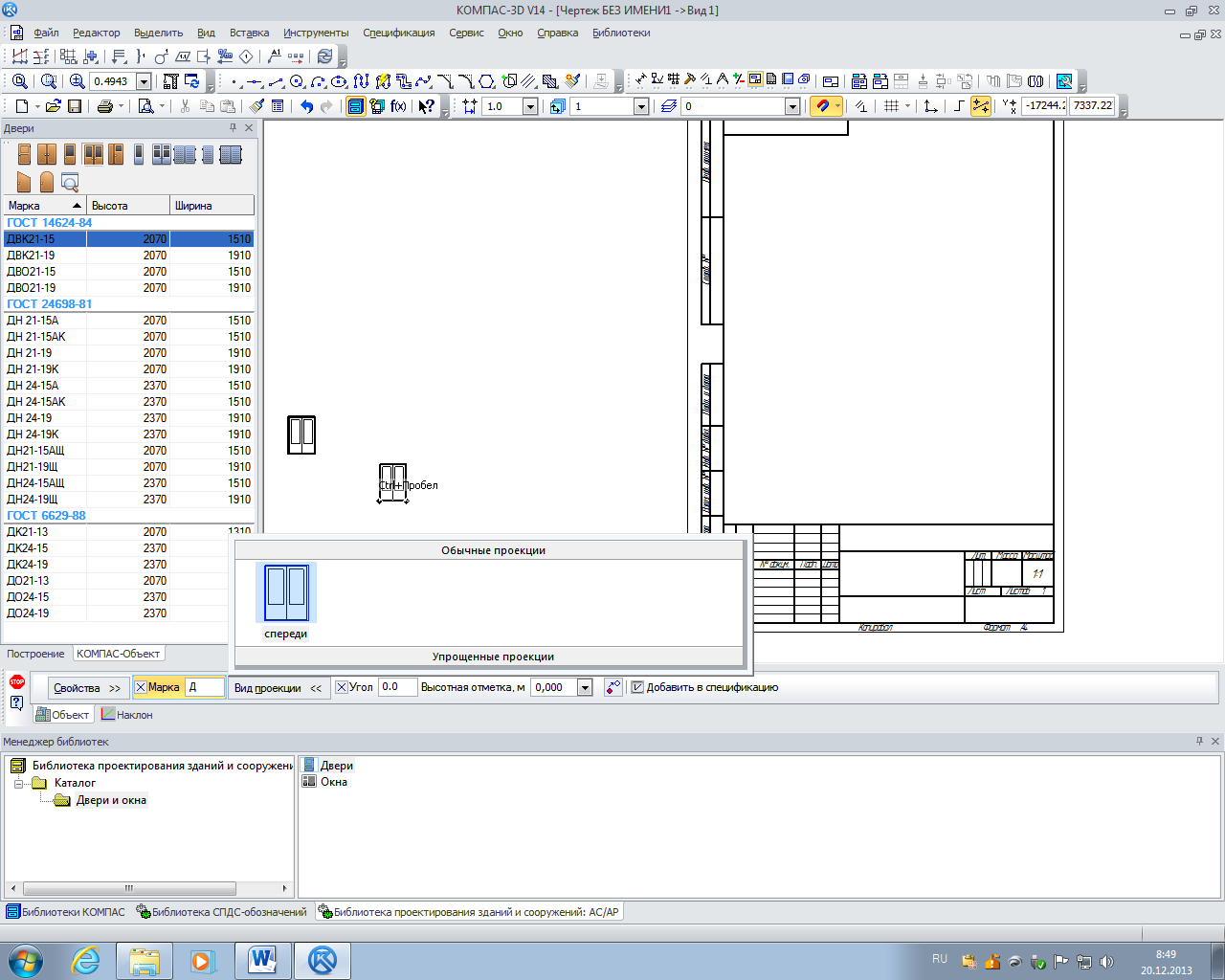Viewport: 1225px width, 980px height.
Task: Open the Библиотеки menu
Action: (x=621, y=33)
